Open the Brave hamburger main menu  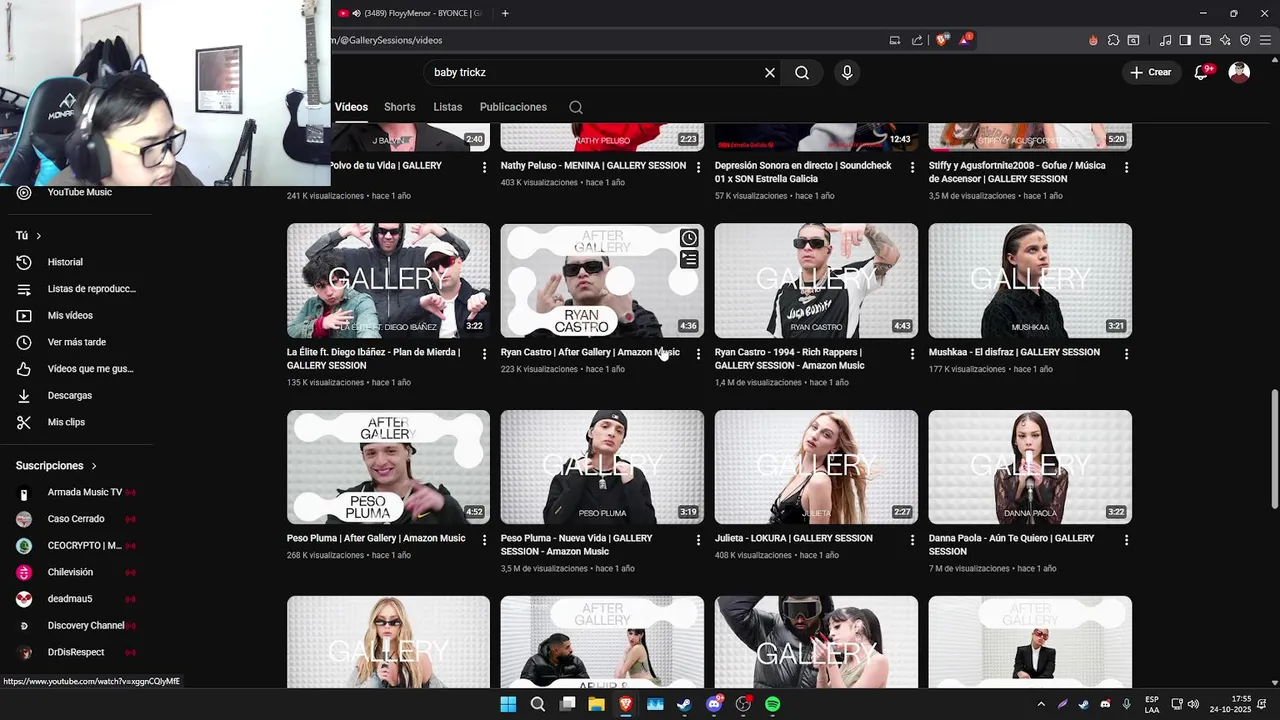pyautogui.click(x=1265, y=40)
